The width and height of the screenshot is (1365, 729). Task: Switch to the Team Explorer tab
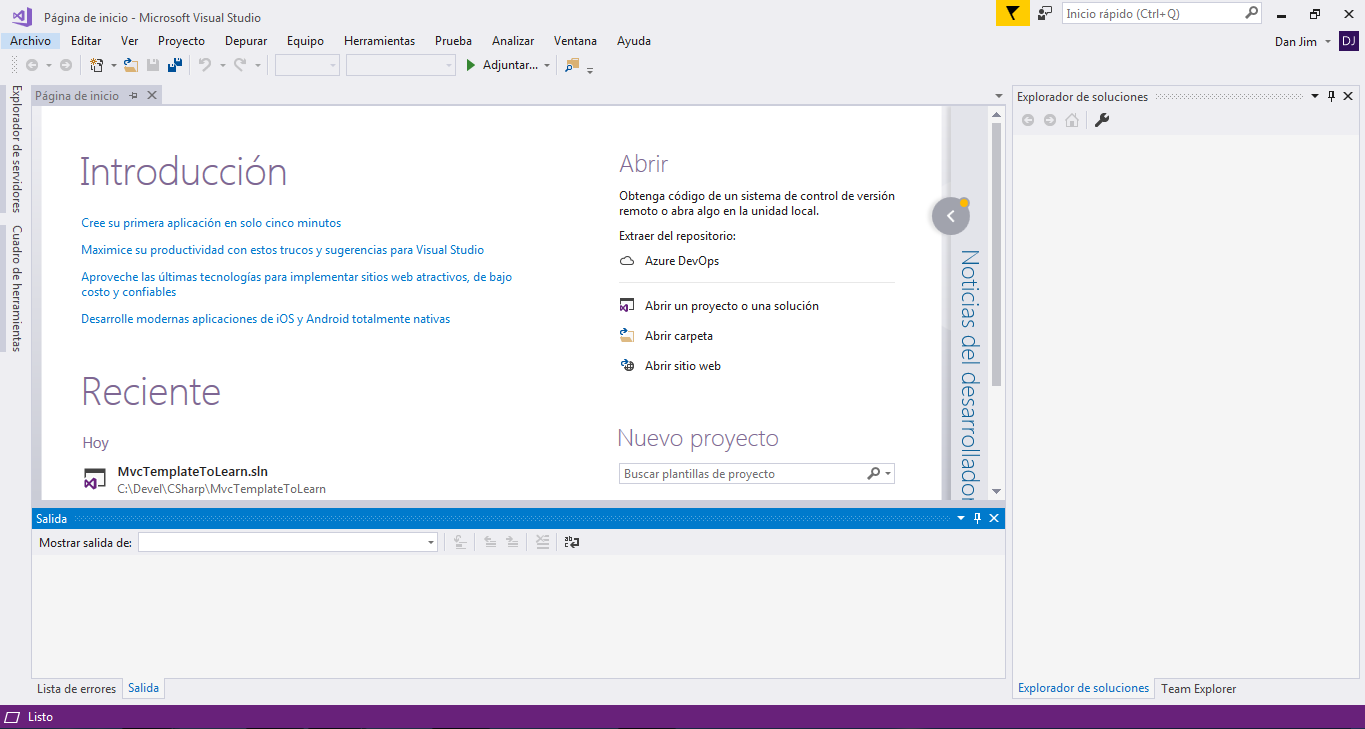click(x=1198, y=688)
